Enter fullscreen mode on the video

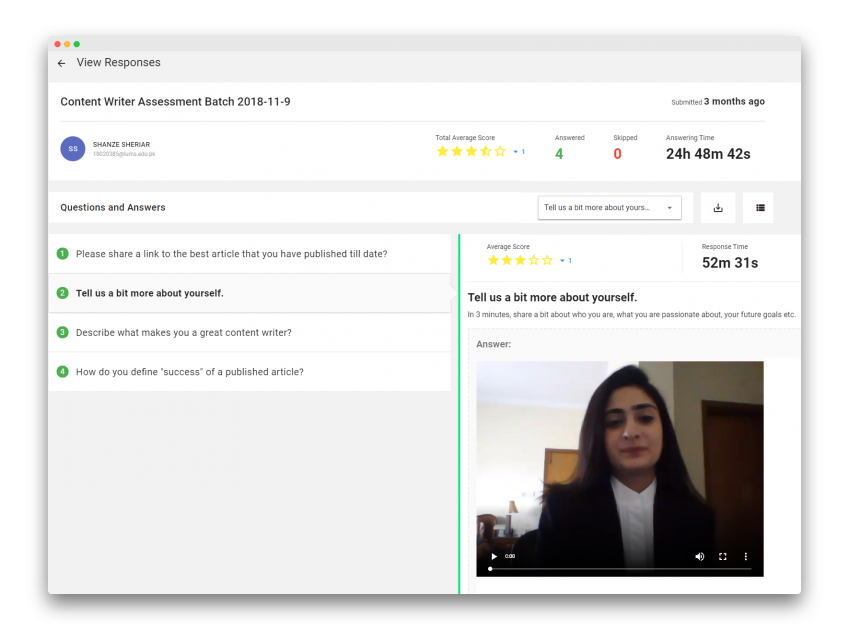pyautogui.click(x=722, y=556)
